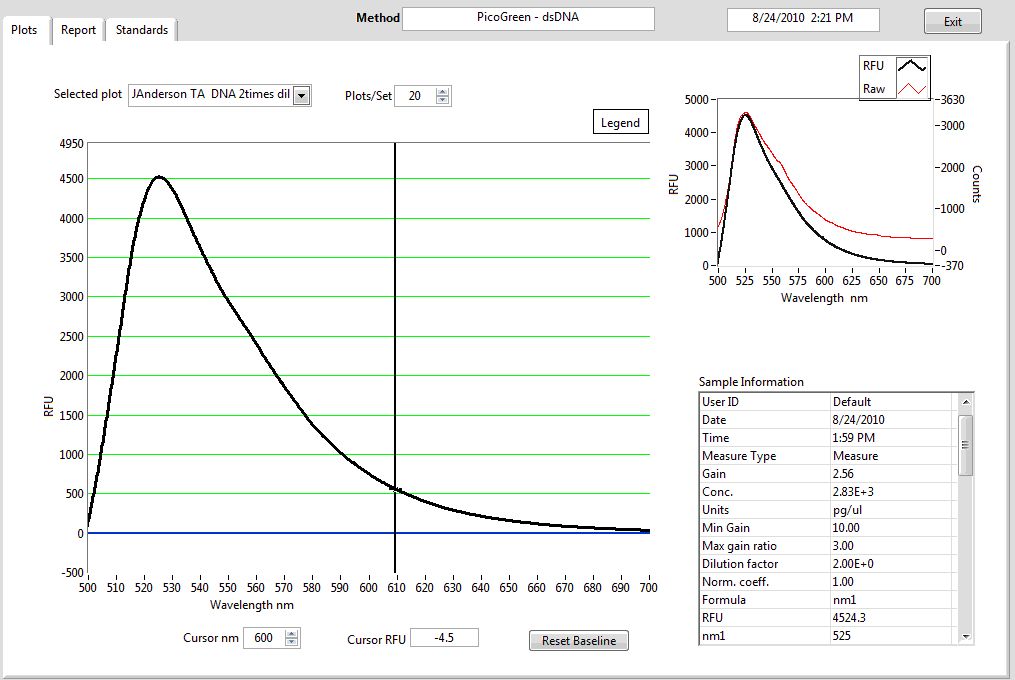Show the plot Legend
The height and width of the screenshot is (680, 1015).
[620, 122]
